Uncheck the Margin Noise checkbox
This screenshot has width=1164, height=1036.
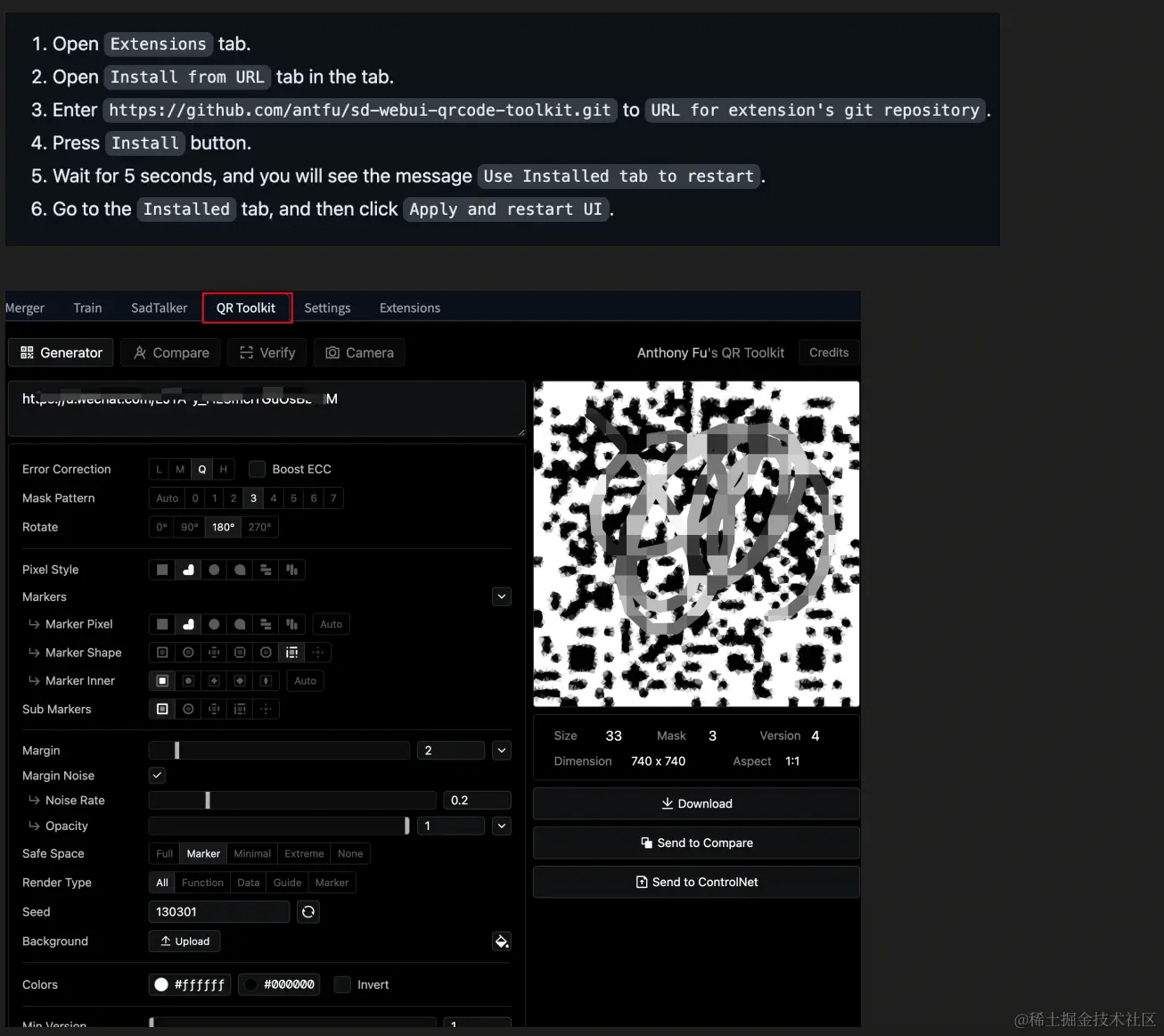coord(157,776)
